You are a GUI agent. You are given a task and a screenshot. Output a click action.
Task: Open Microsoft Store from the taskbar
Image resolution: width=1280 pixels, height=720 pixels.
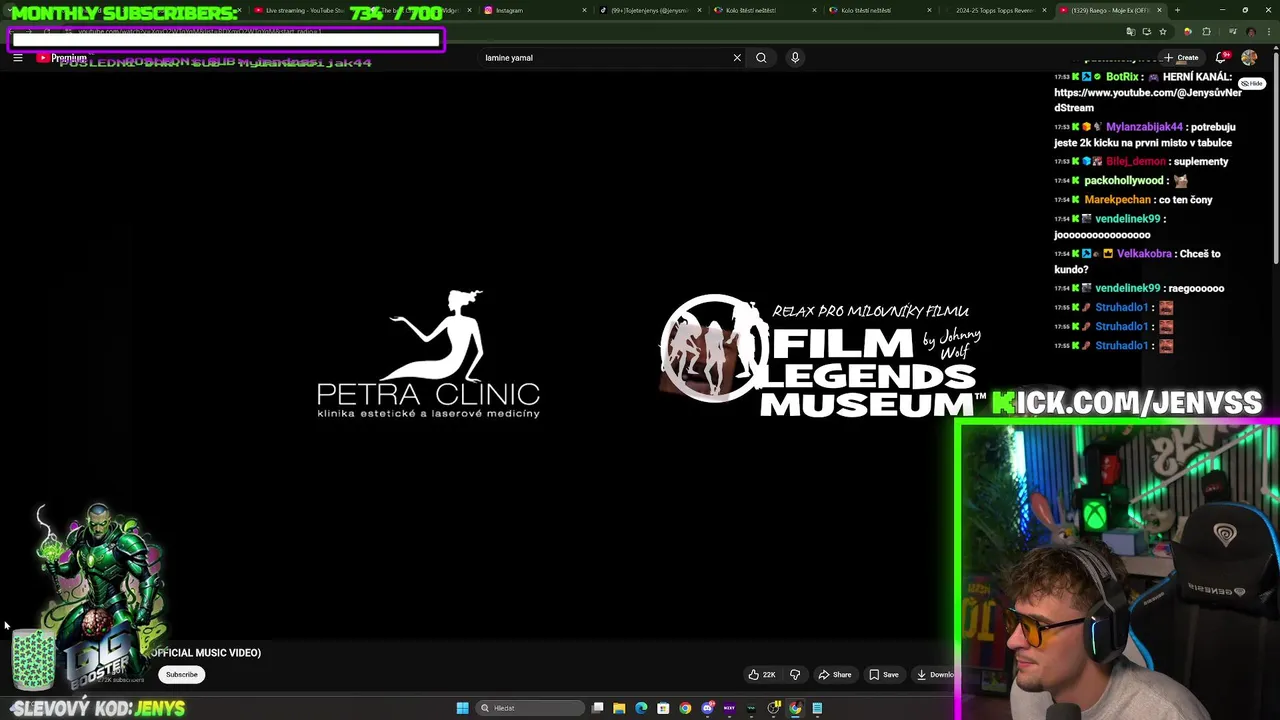click(663, 708)
